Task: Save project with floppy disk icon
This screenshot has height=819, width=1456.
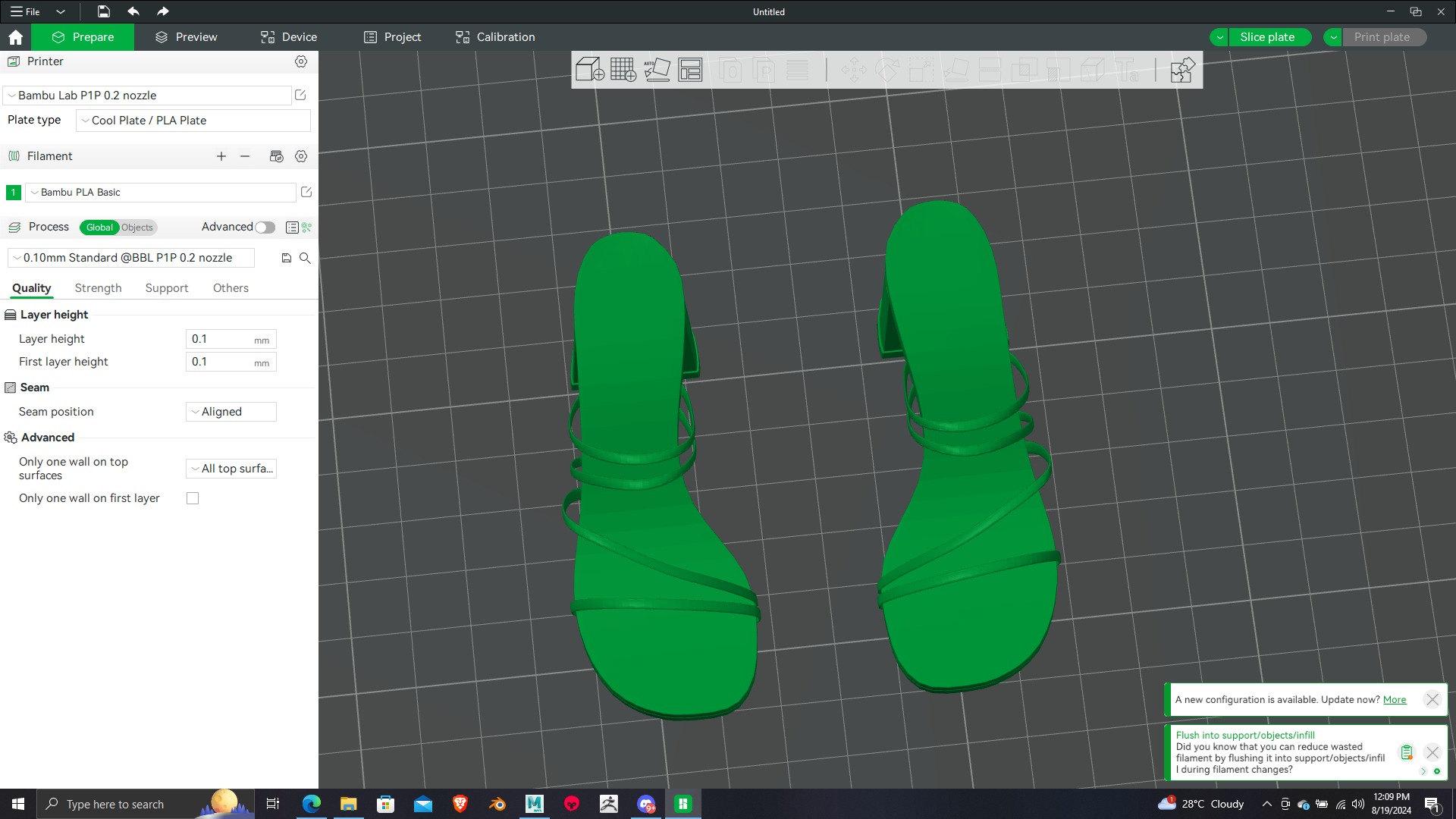Action: pyautogui.click(x=104, y=11)
